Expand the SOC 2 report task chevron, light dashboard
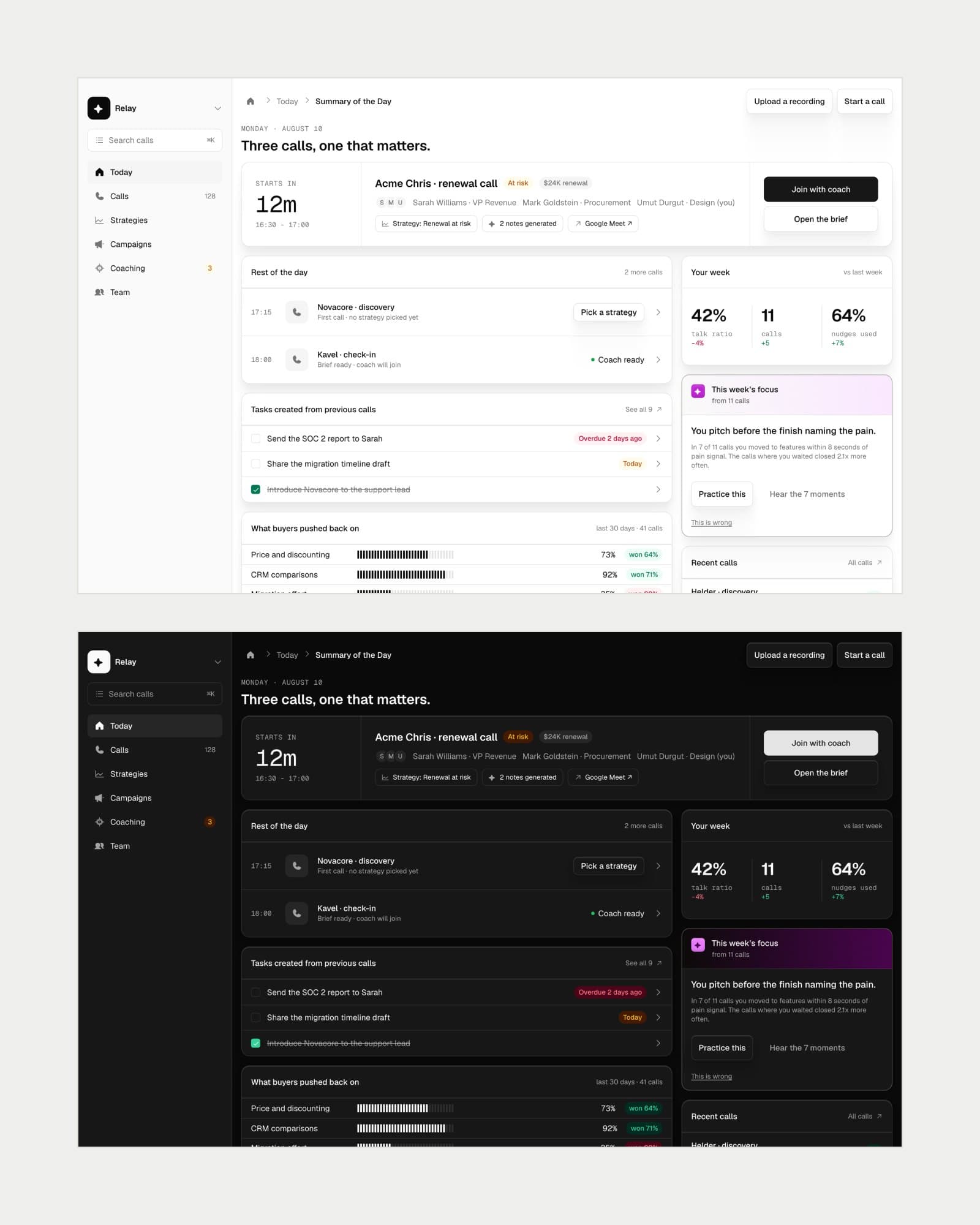This screenshot has width=980, height=1225. click(x=658, y=439)
